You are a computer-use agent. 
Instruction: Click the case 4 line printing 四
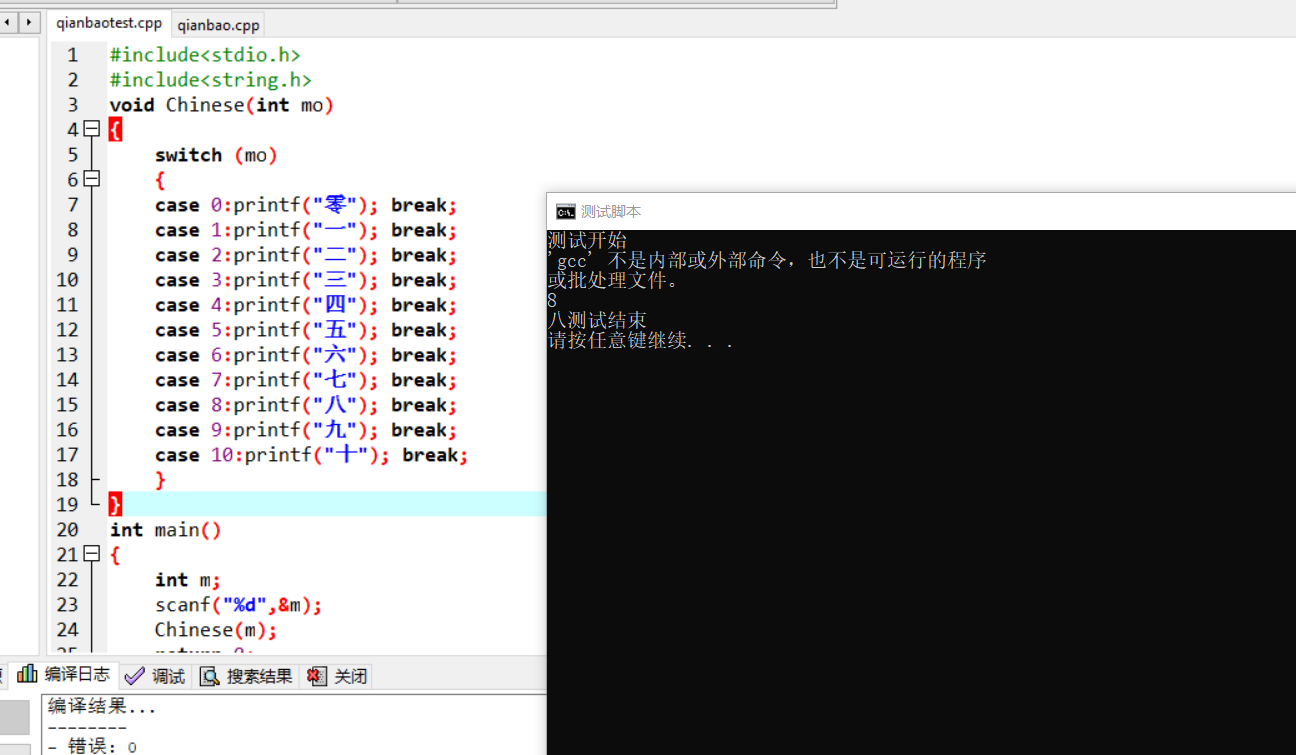point(306,305)
